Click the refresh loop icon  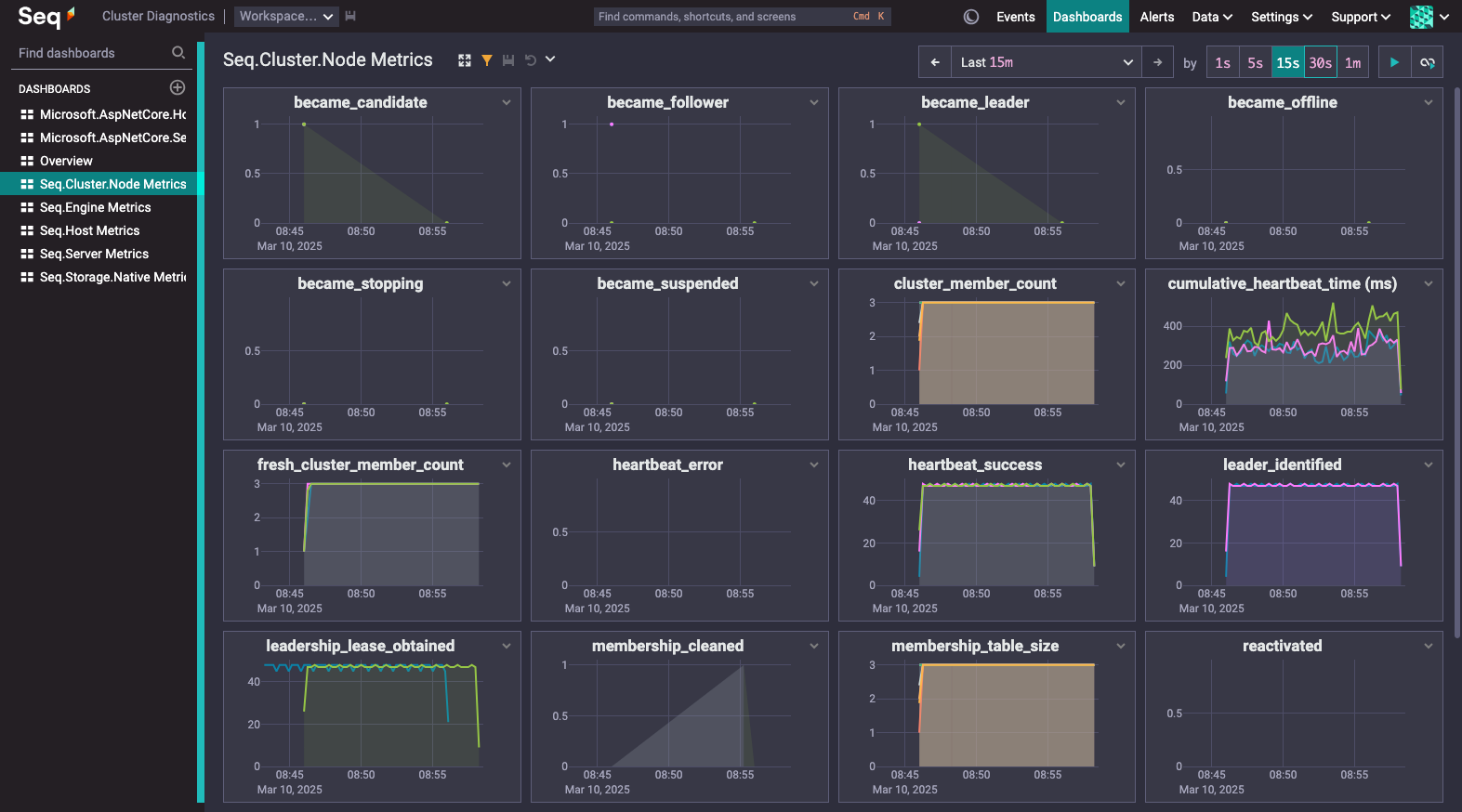point(1428,62)
